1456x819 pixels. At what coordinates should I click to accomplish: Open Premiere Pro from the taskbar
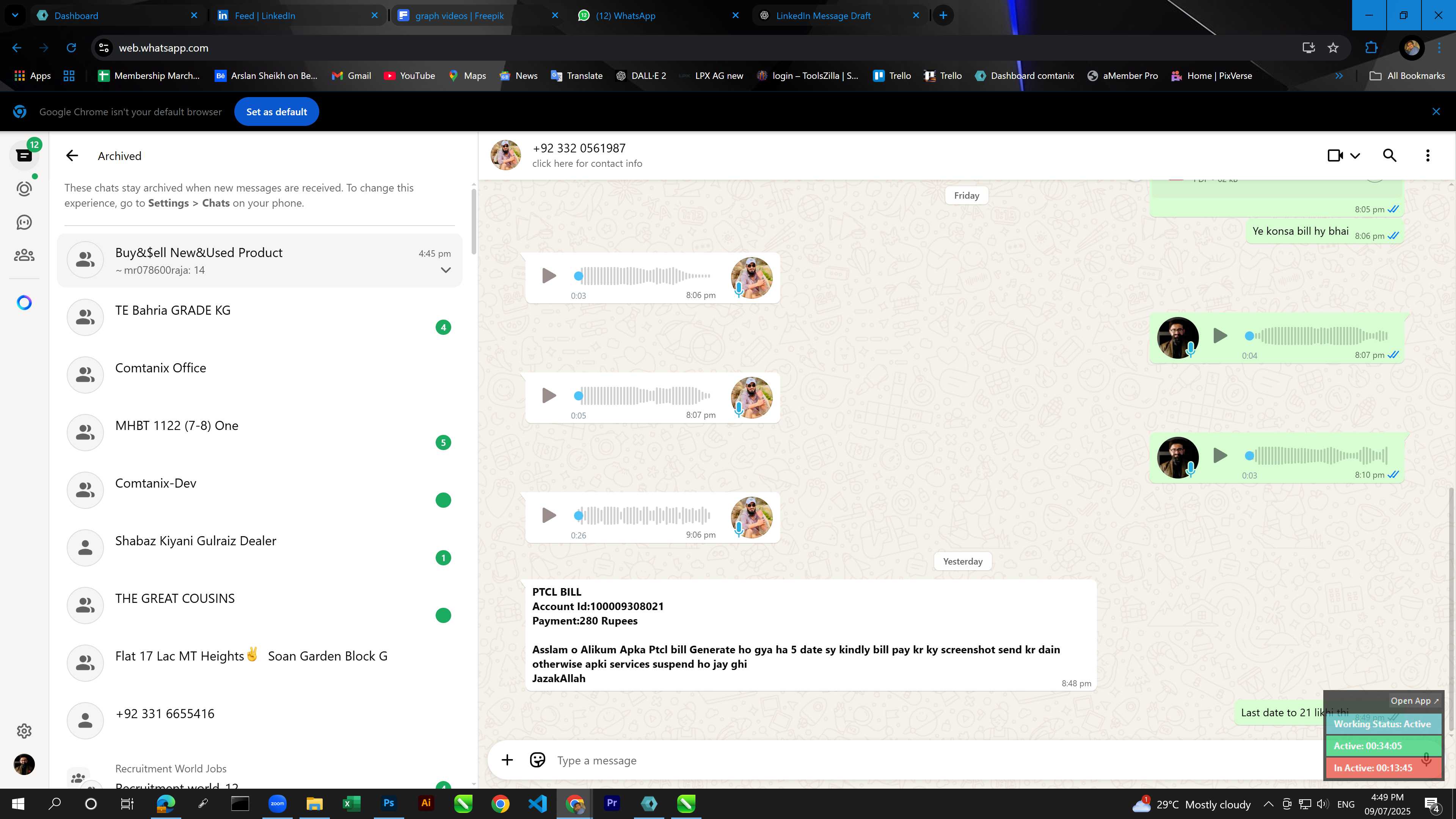pos(612,803)
